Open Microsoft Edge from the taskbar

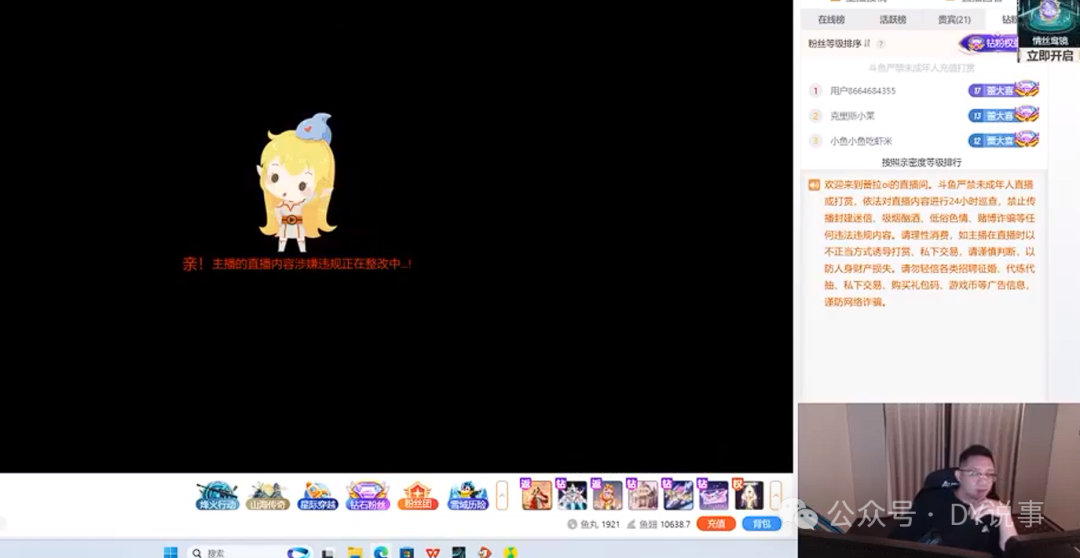coord(381,552)
